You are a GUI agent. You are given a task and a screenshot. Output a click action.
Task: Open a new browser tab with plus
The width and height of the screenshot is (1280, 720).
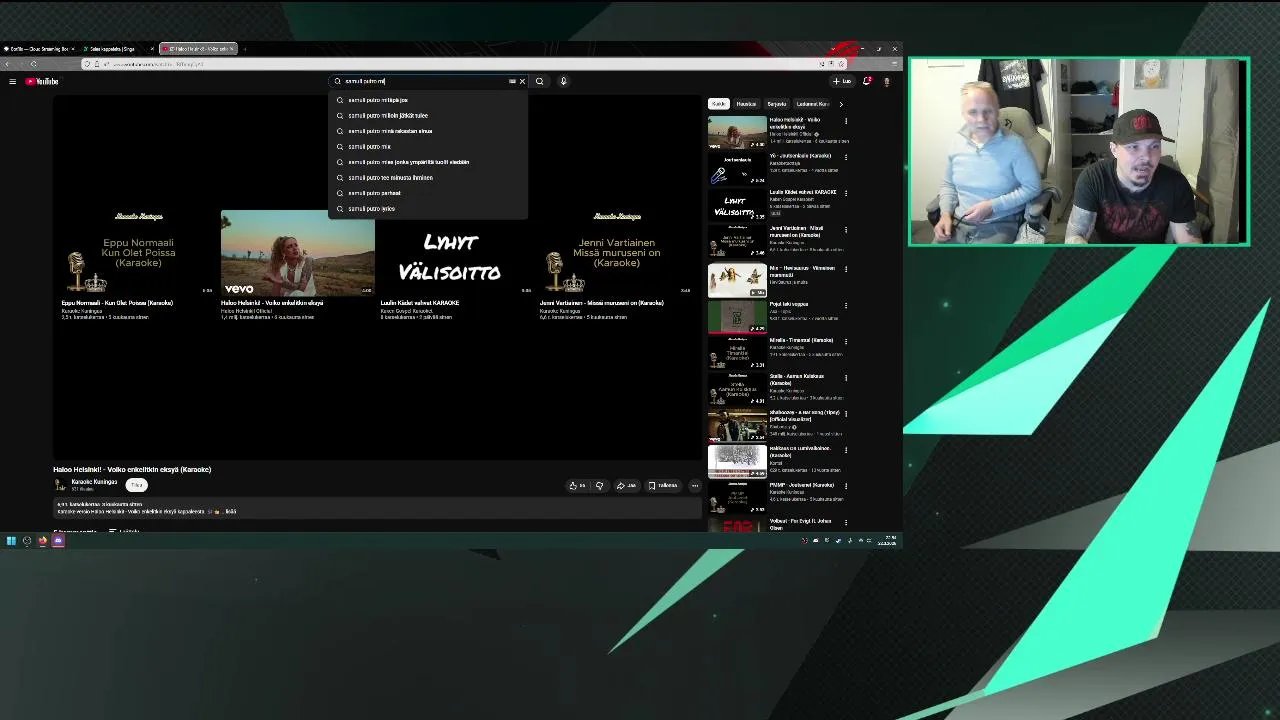(x=245, y=49)
